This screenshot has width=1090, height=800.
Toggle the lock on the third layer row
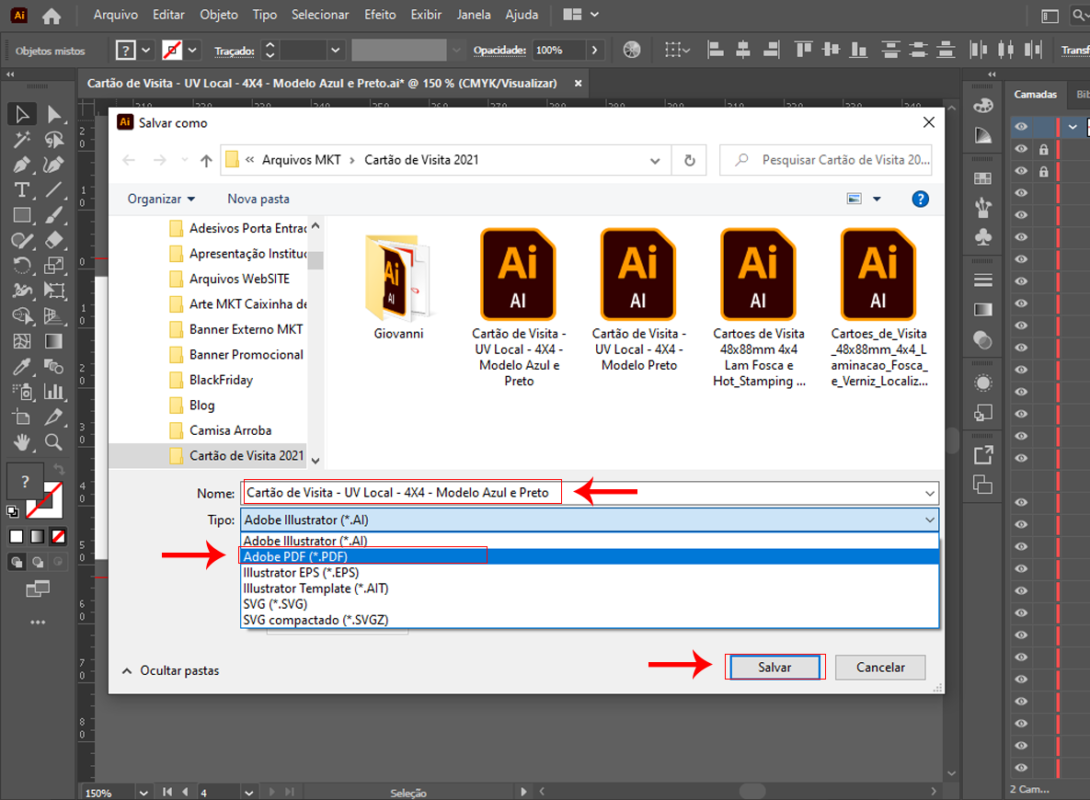pyautogui.click(x=1043, y=171)
